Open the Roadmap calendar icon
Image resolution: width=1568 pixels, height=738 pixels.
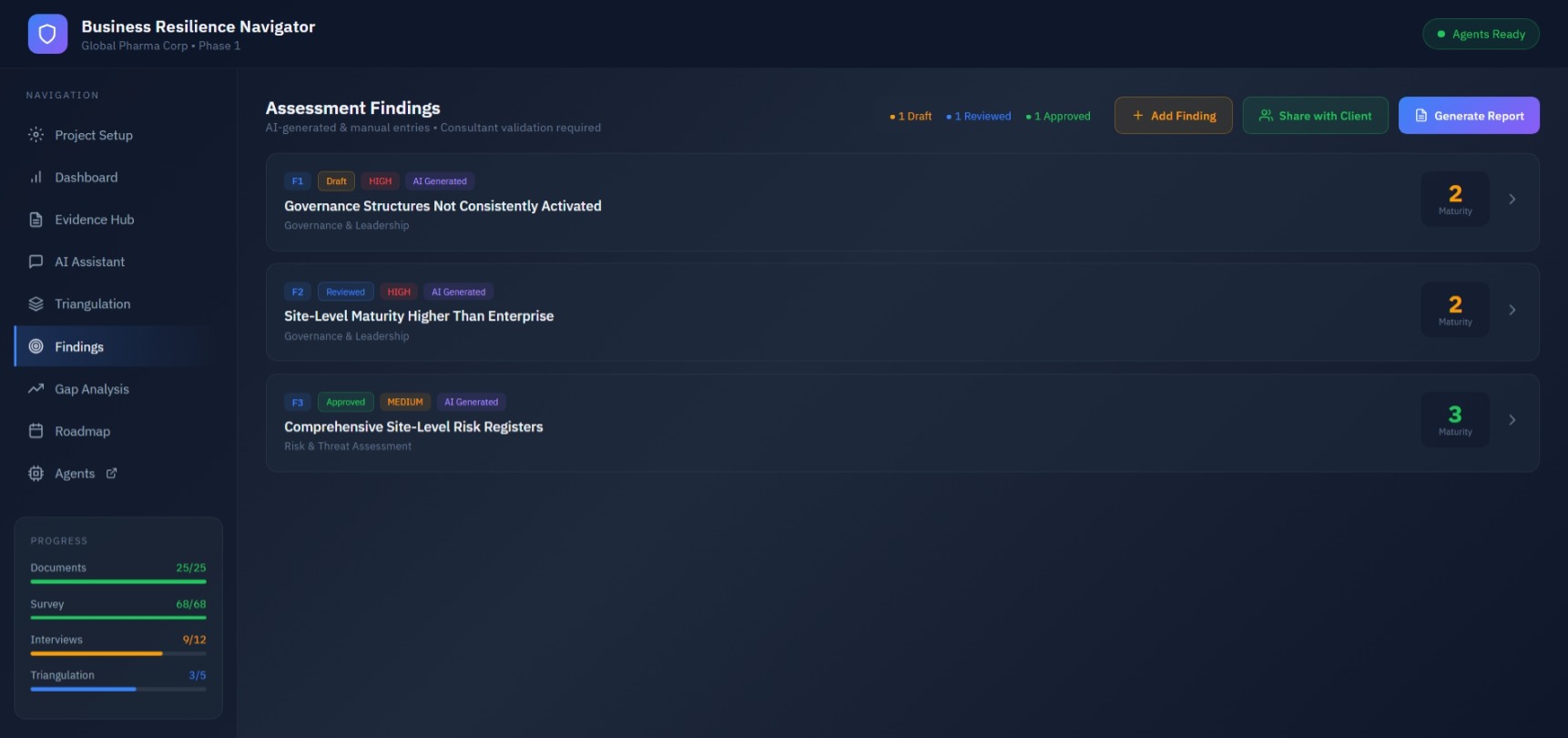[36, 431]
